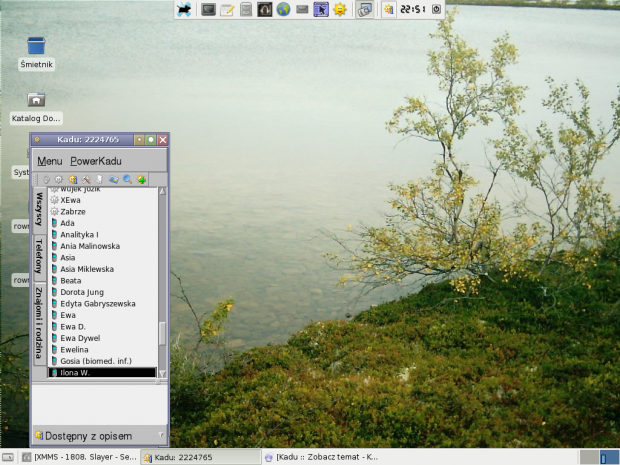Switch to Kadu :: Zobacz temat taskbar entry
Image resolution: width=620 pixels, height=465 pixels.
(321, 457)
